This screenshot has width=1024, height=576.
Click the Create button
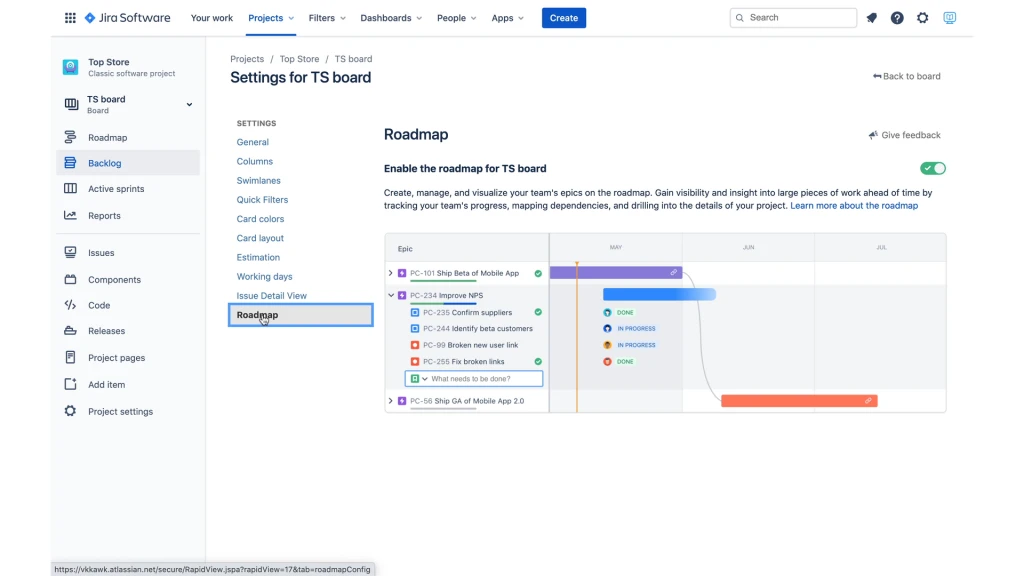[x=564, y=18]
